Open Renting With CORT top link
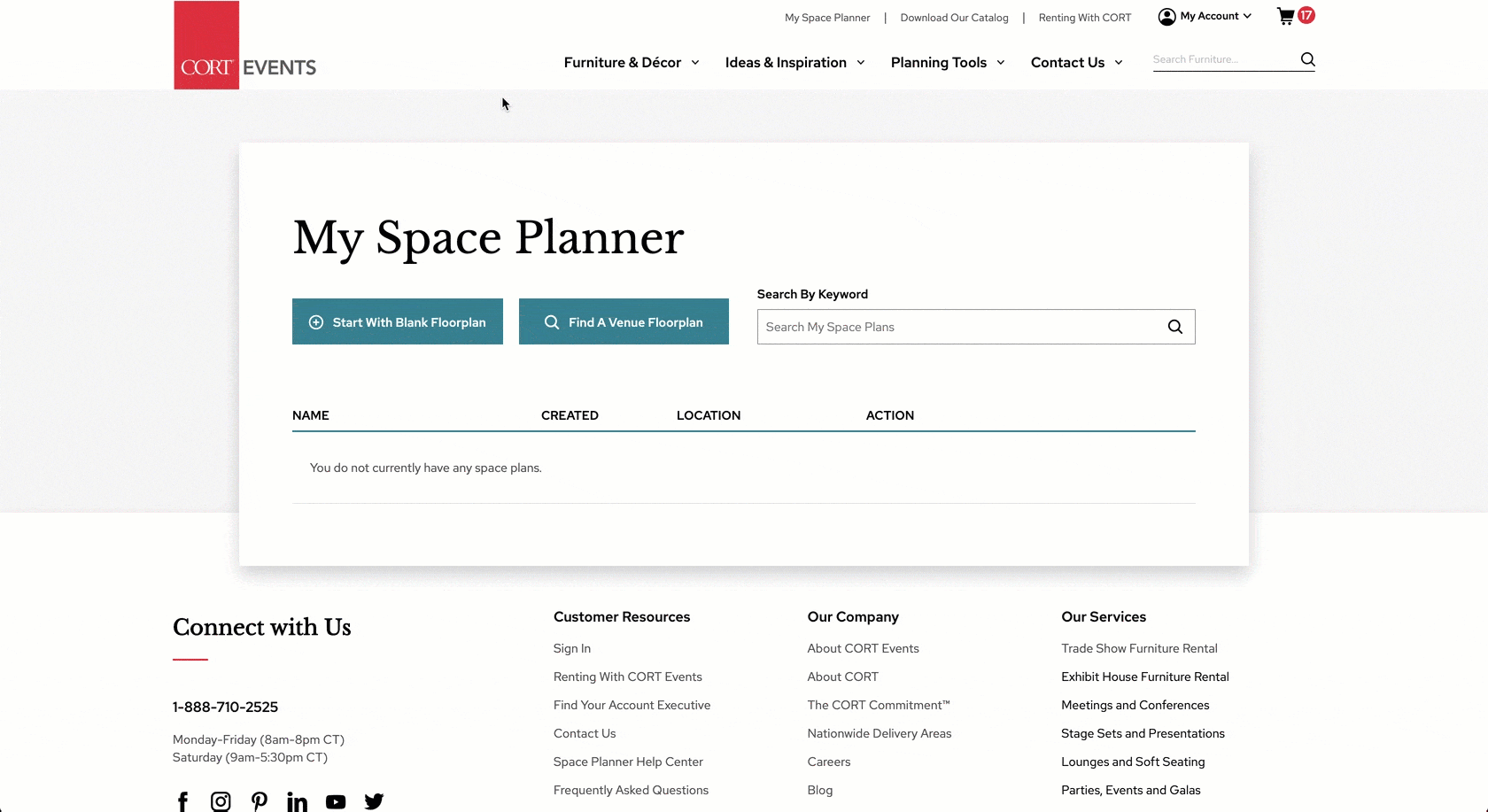Viewport: 1488px width, 812px height. [1085, 18]
